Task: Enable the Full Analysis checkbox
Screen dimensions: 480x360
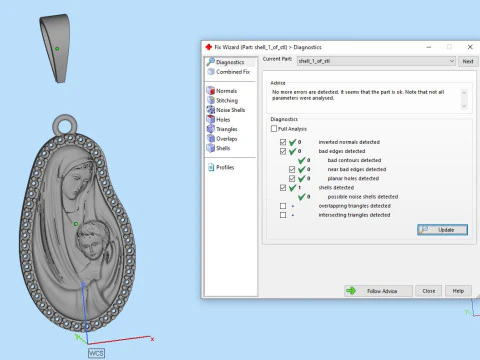Action: pos(274,129)
